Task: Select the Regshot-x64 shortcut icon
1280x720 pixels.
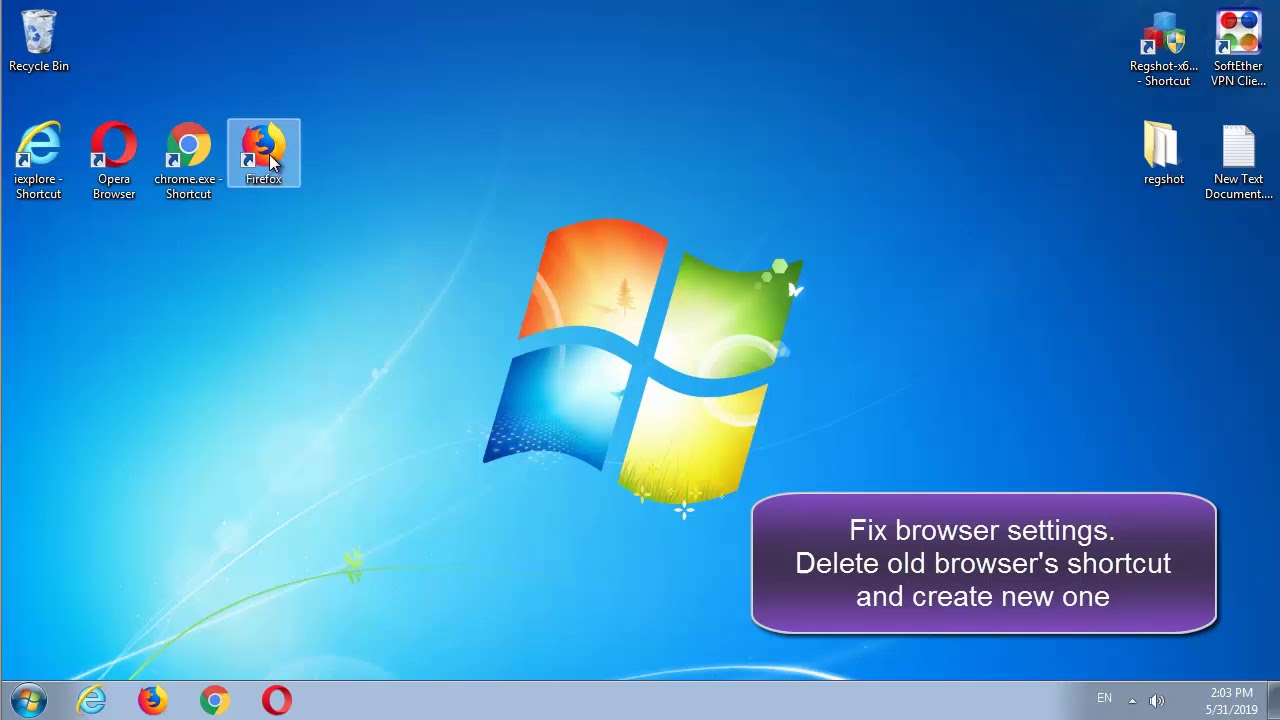Action: [1164, 49]
